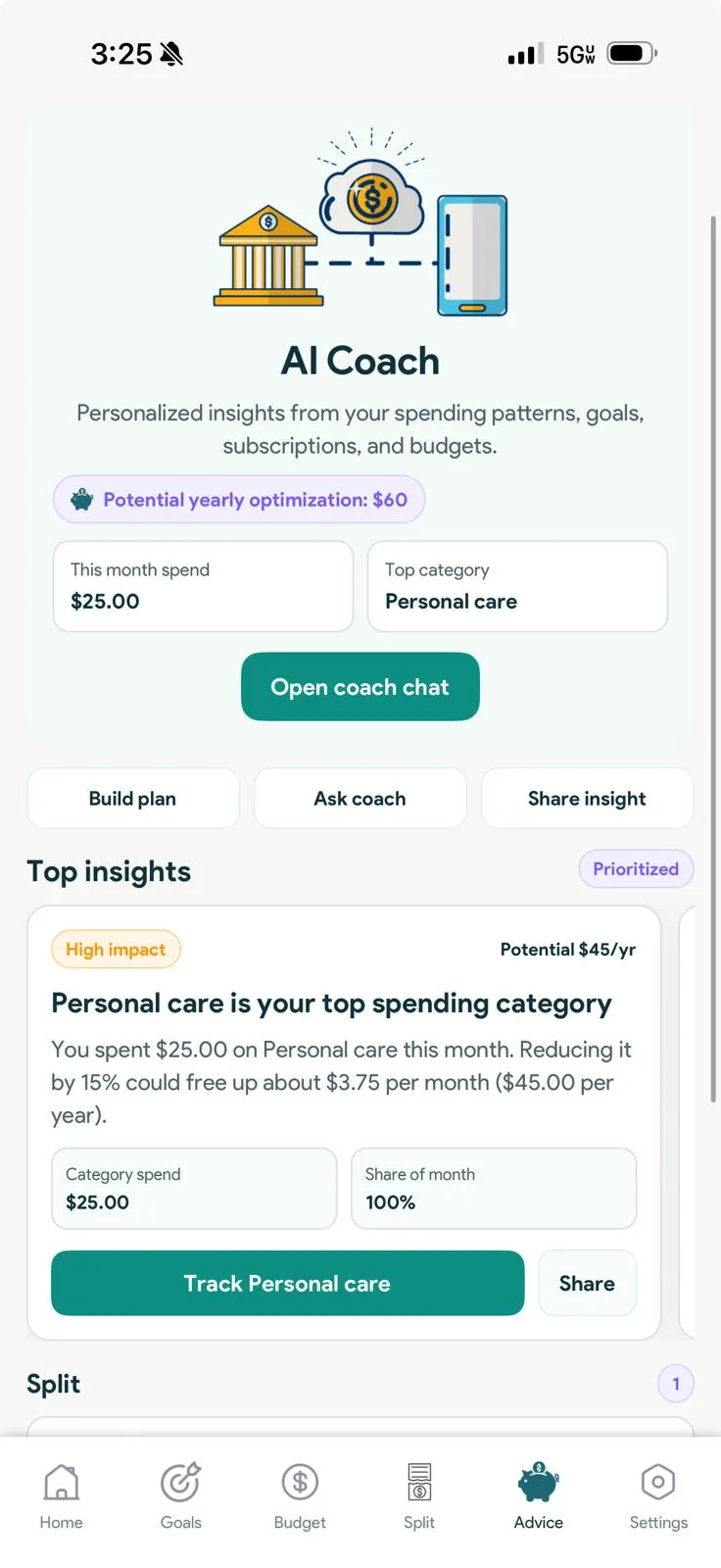721x1568 pixels.
Task: Open the Split receipt icon
Action: pos(419,1483)
